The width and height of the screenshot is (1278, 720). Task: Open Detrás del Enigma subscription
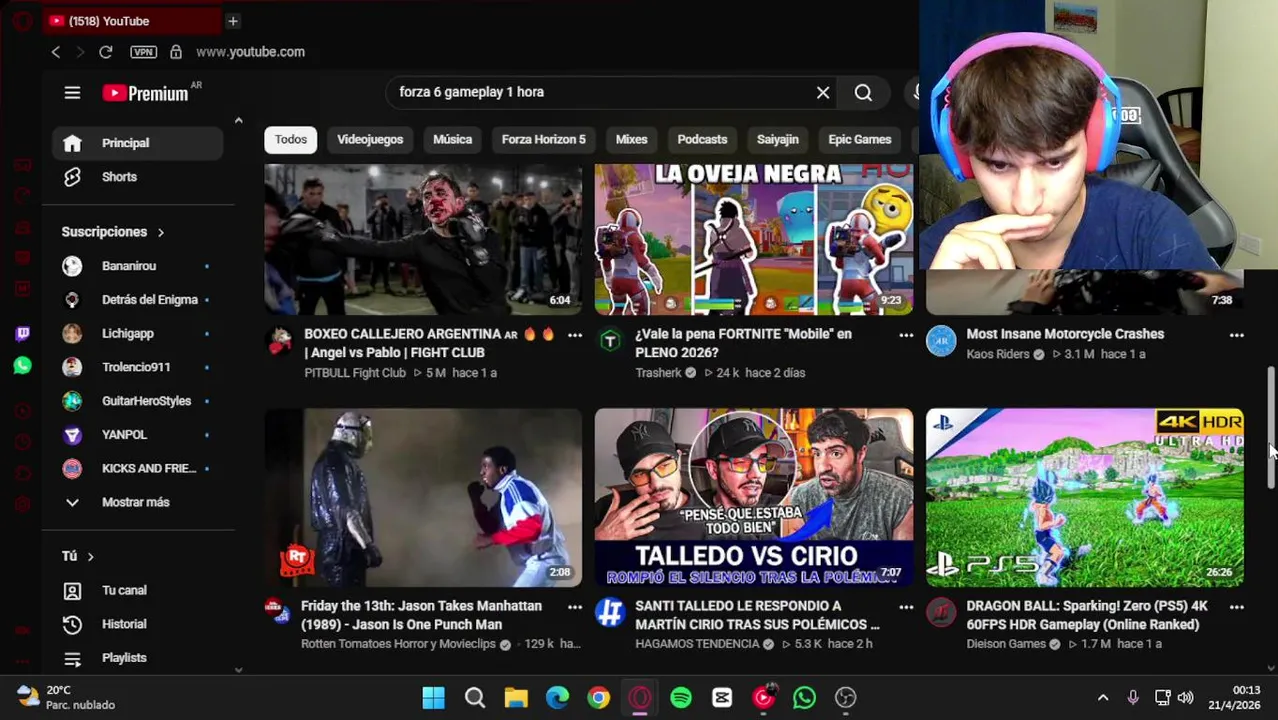[138, 300]
